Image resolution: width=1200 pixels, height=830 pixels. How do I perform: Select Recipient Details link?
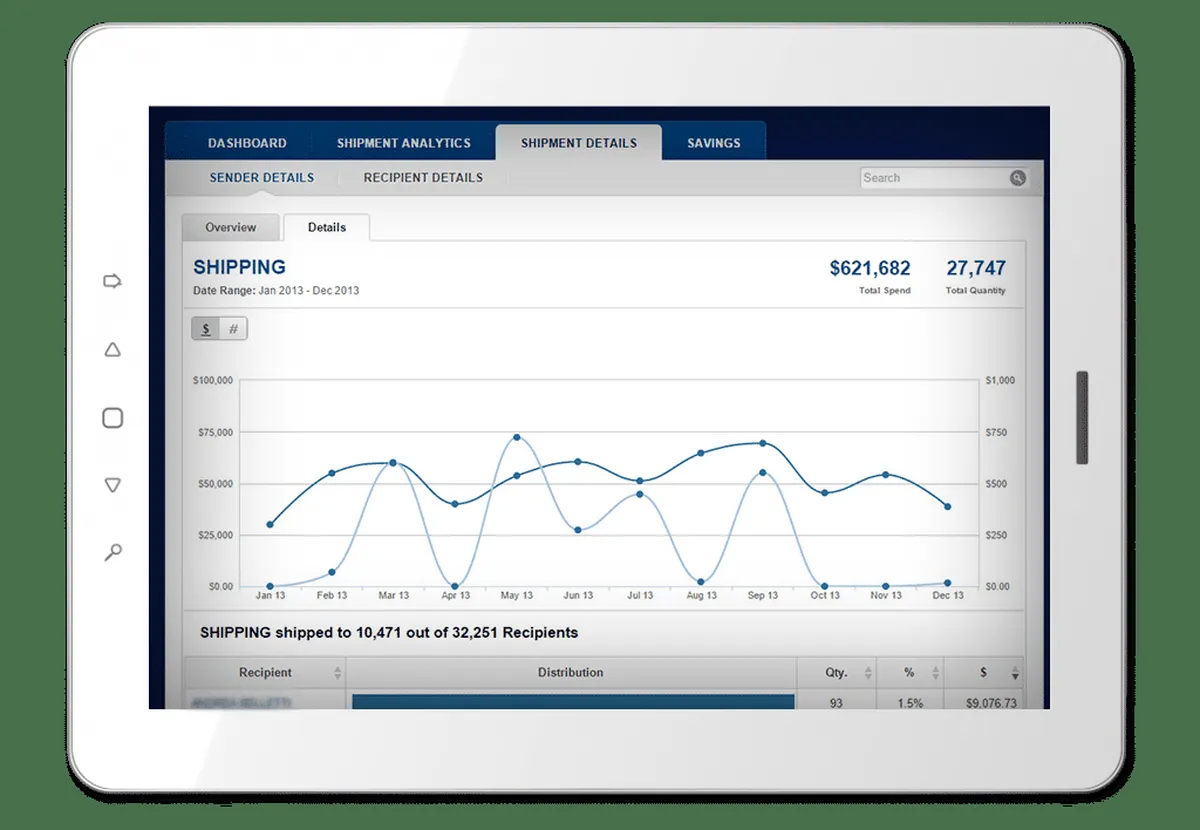423,178
